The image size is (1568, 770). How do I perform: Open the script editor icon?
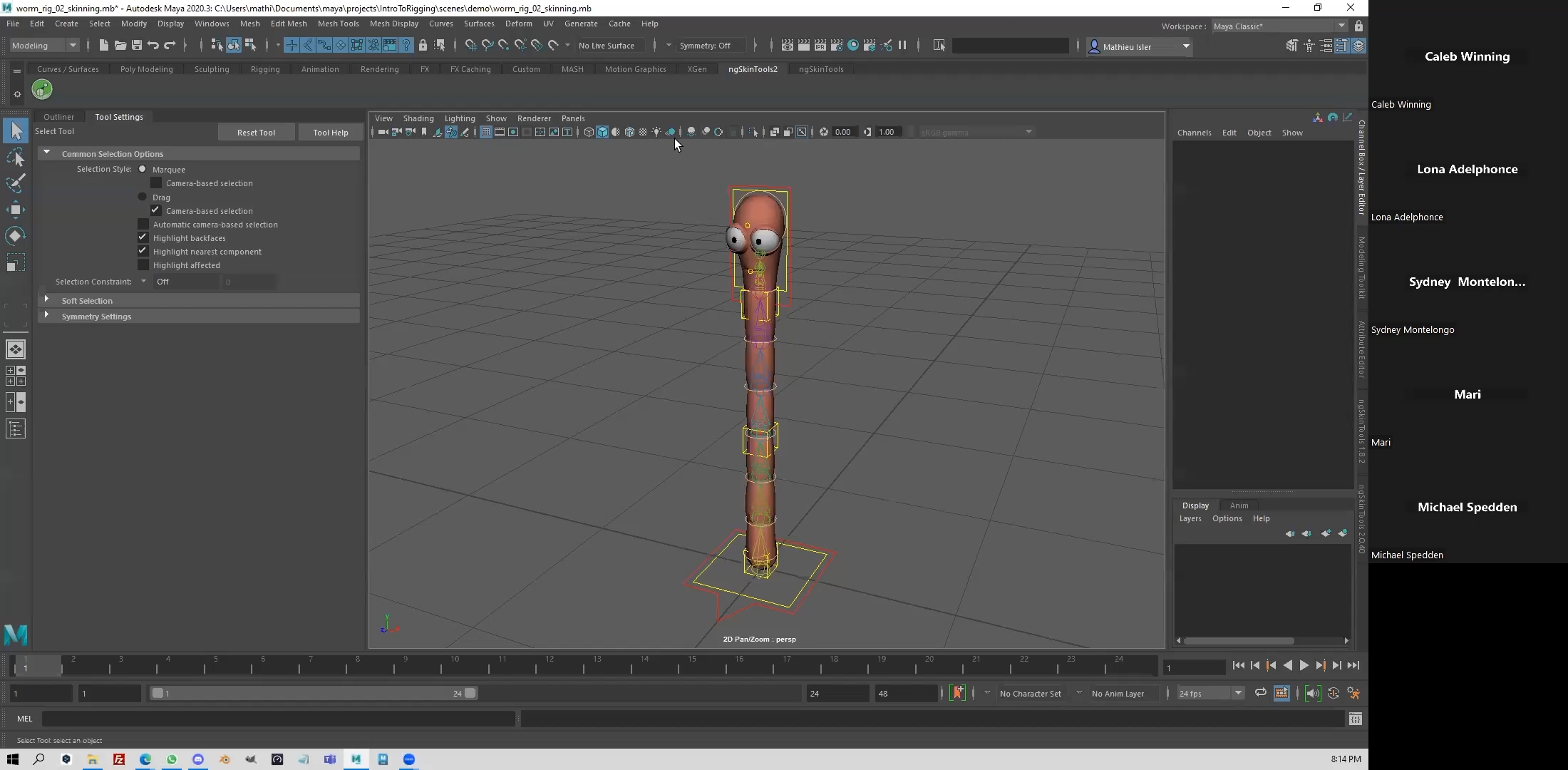[x=1356, y=719]
